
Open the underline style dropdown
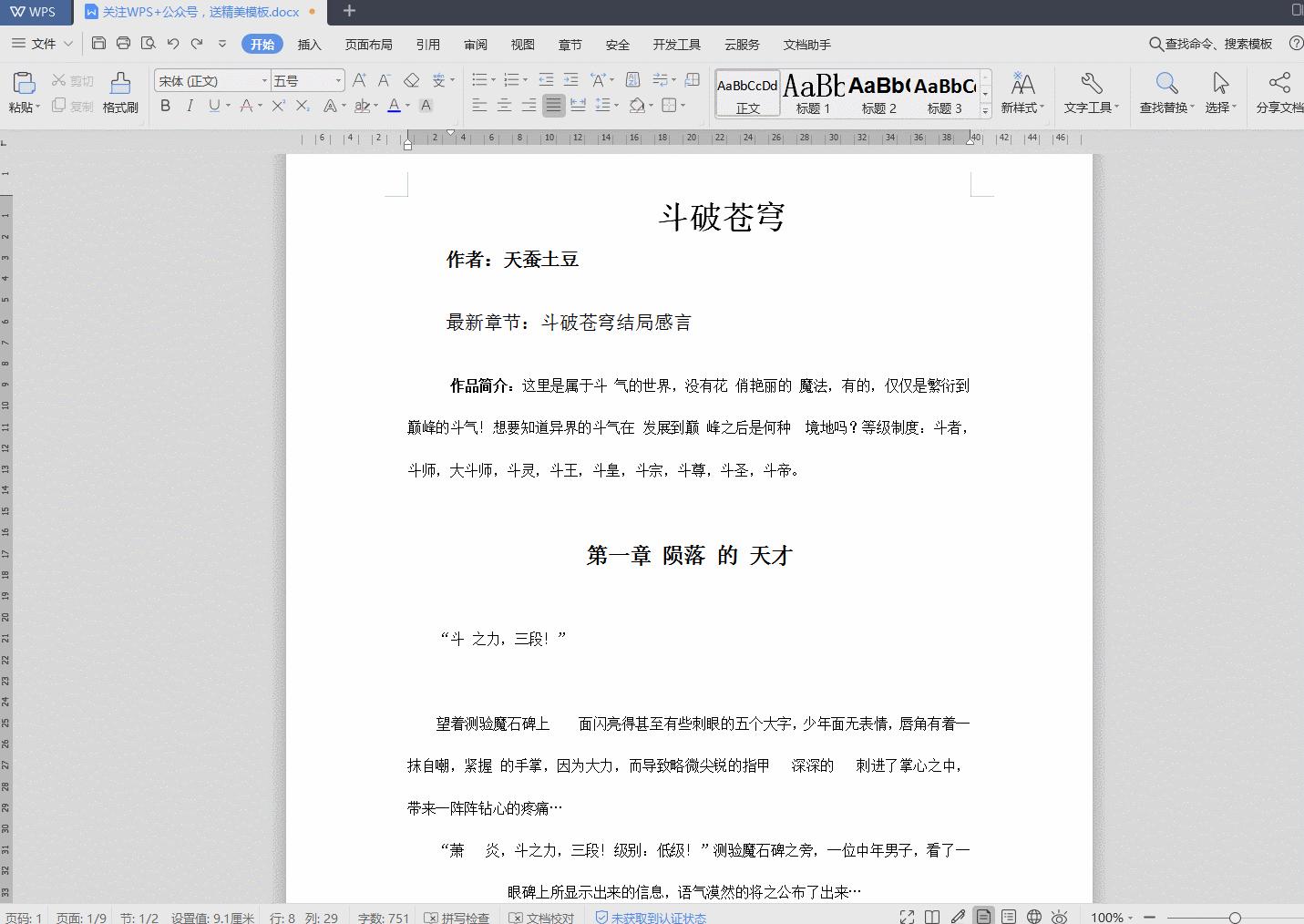[x=226, y=106]
